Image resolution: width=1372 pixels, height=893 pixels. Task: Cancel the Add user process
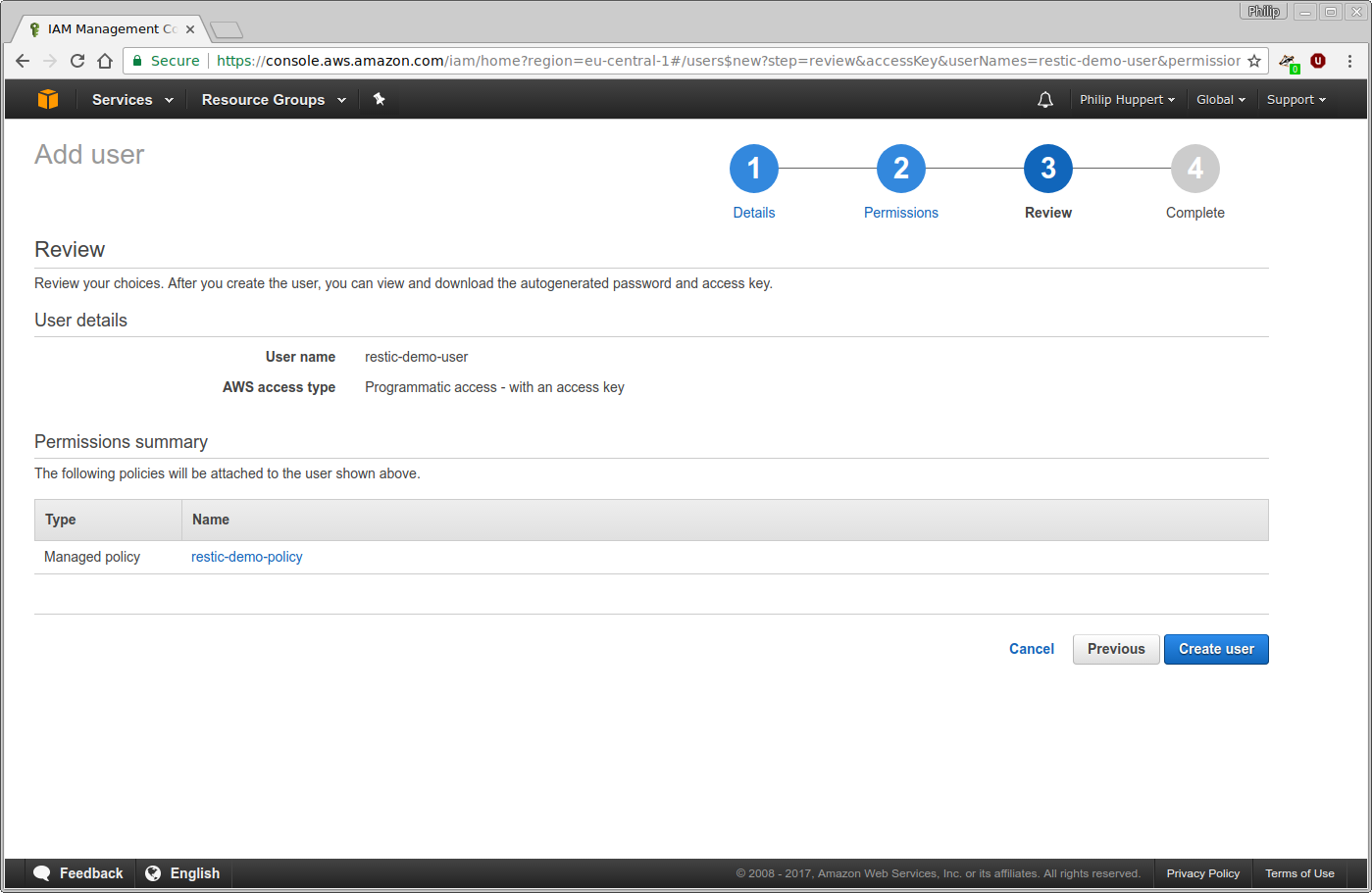1031,649
